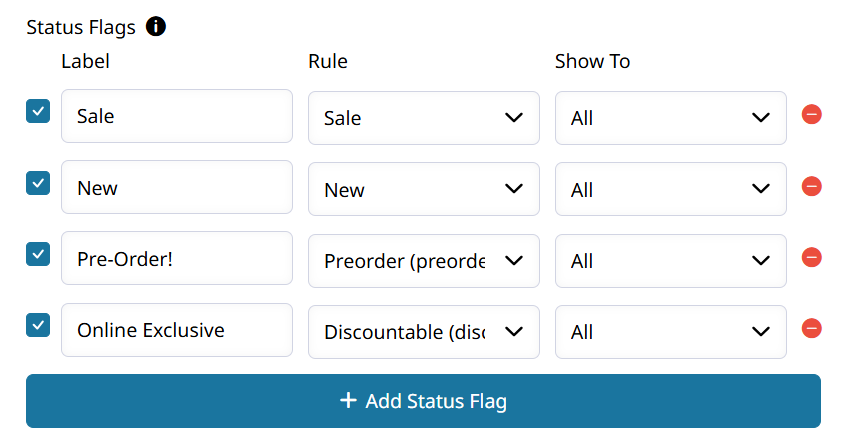This screenshot has width=863, height=444.
Task: Open the New rule dropdown
Action: coord(424,189)
